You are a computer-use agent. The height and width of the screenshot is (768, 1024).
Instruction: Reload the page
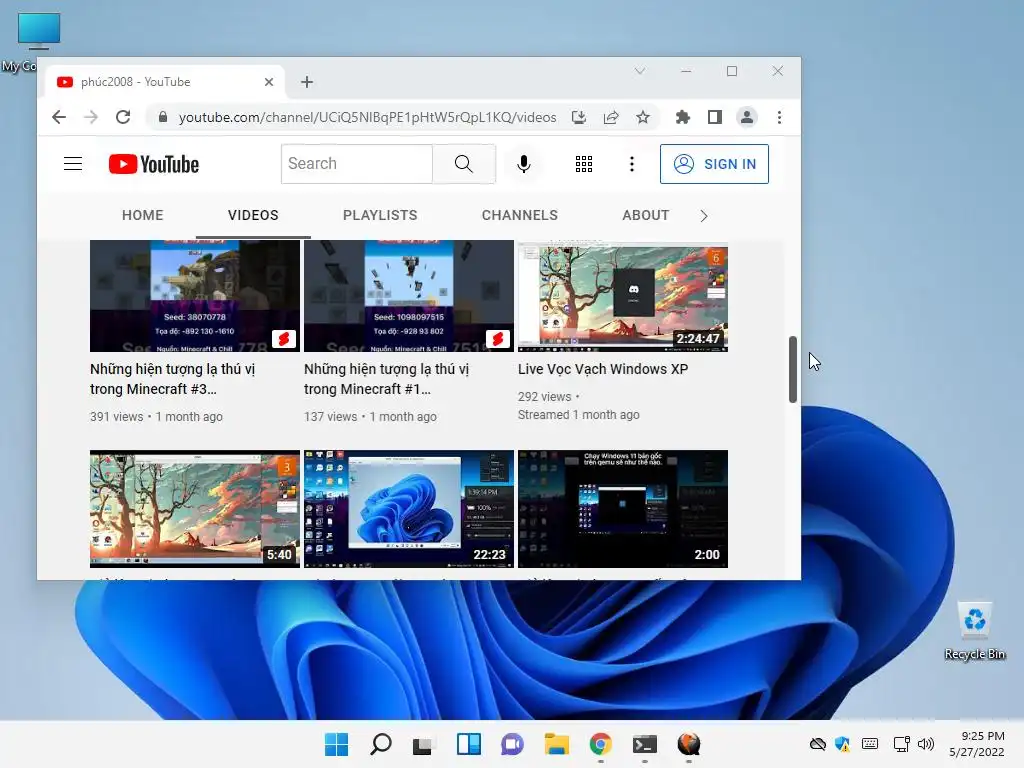pos(123,117)
